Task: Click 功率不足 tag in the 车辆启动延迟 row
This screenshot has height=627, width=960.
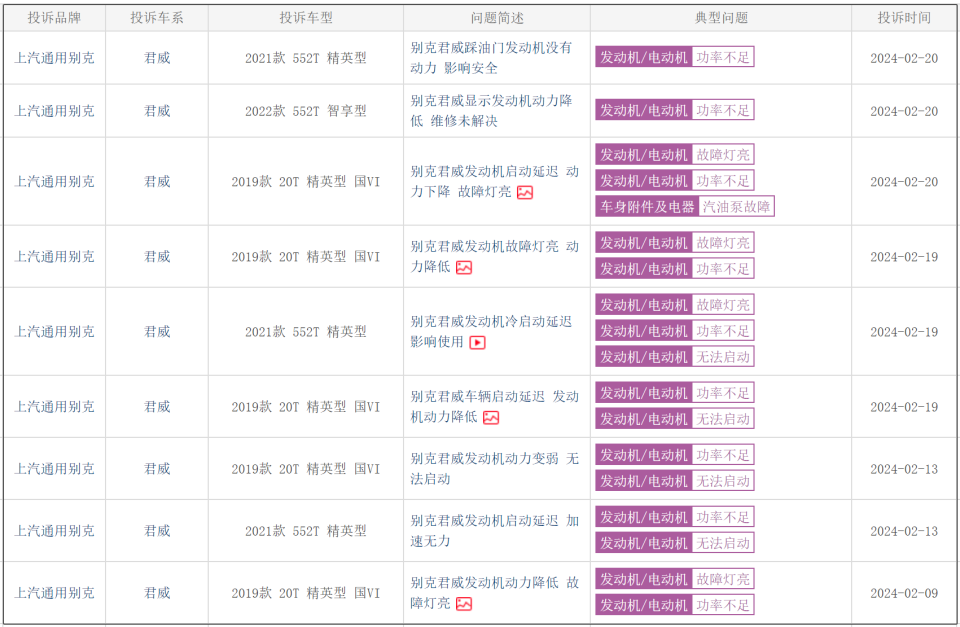Action: pos(675,393)
